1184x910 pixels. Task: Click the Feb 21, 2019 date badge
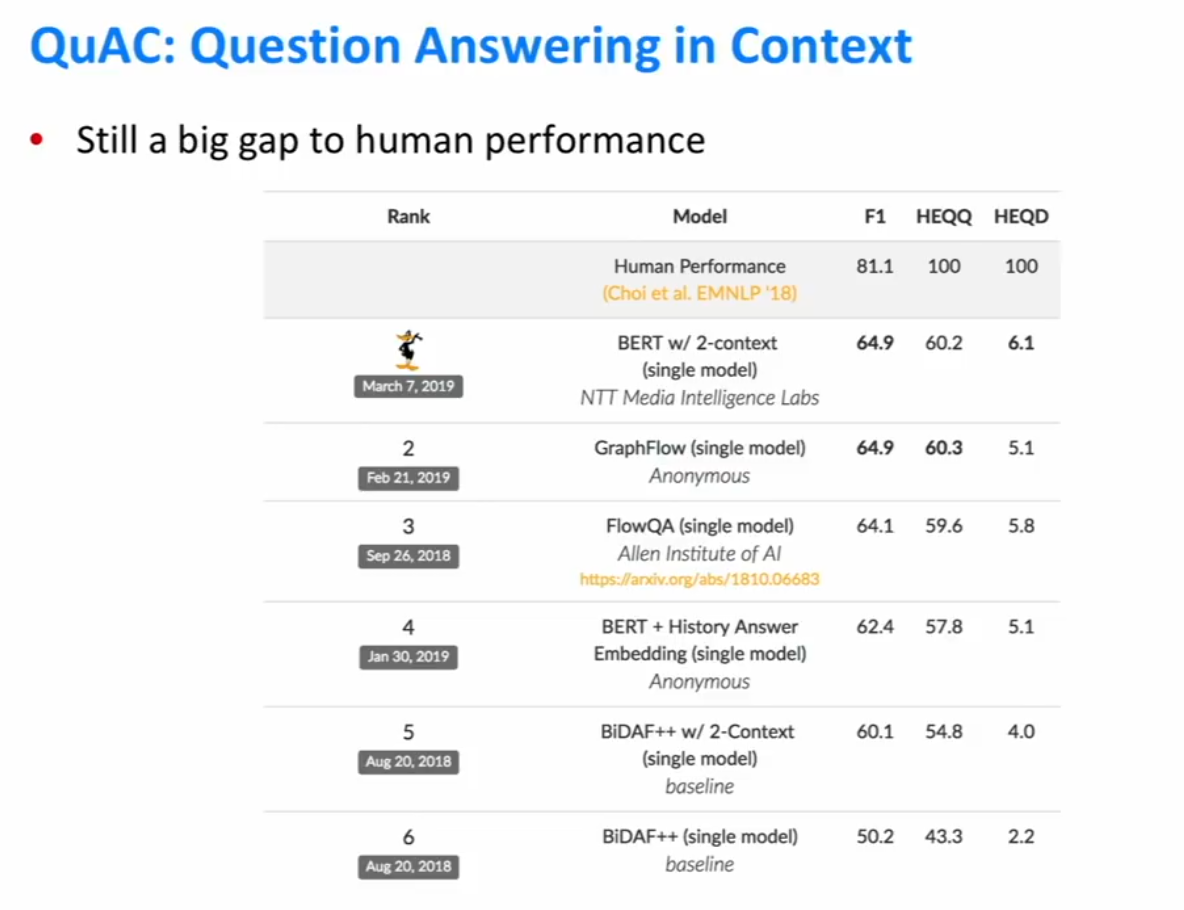tap(409, 478)
